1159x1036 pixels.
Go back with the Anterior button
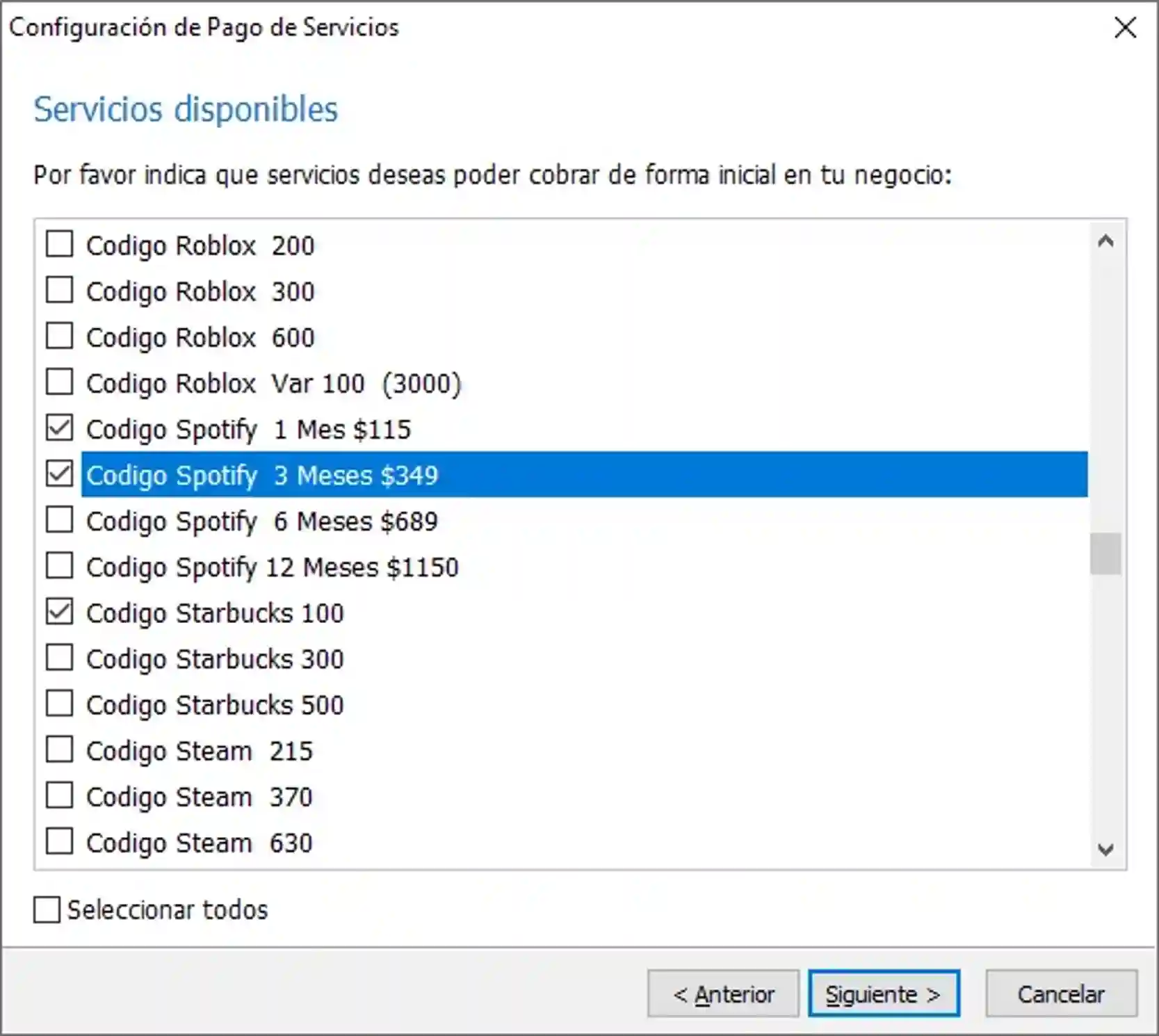click(x=723, y=994)
